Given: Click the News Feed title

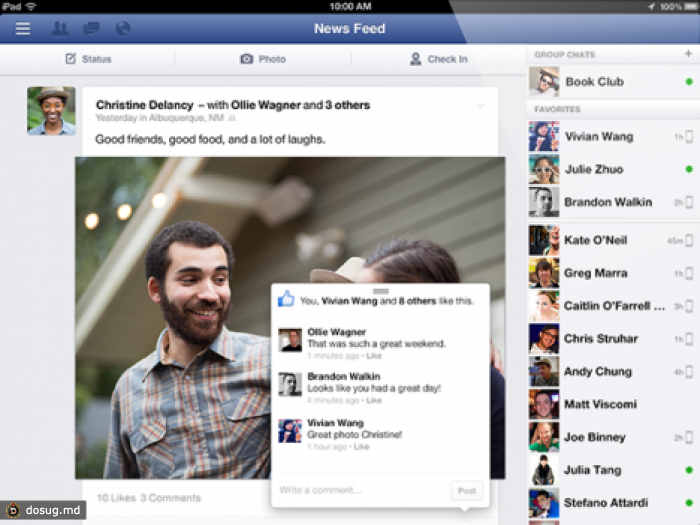Looking at the screenshot, I should tap(350, 29).
